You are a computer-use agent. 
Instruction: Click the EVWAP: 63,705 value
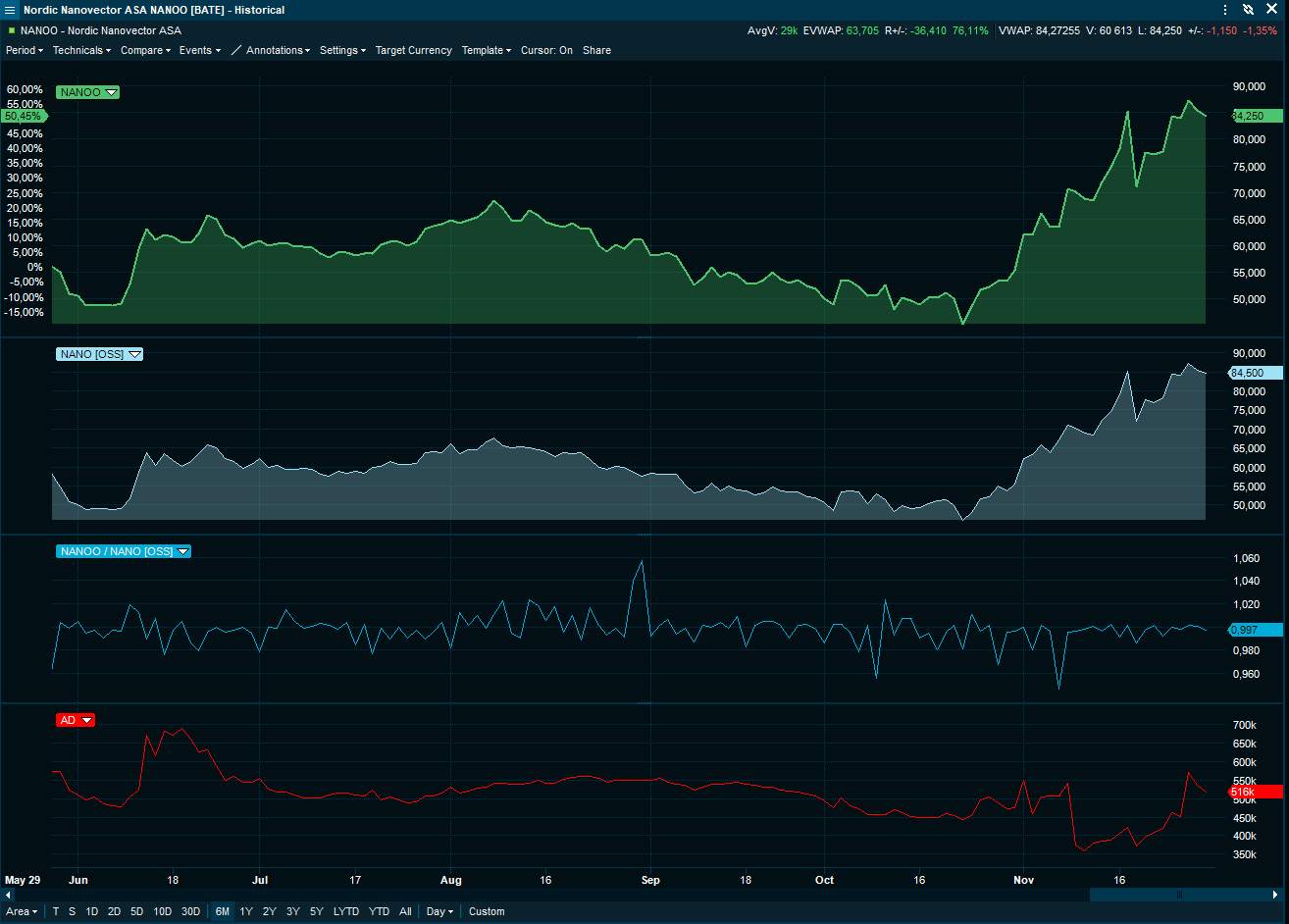(x=841, y=30)
